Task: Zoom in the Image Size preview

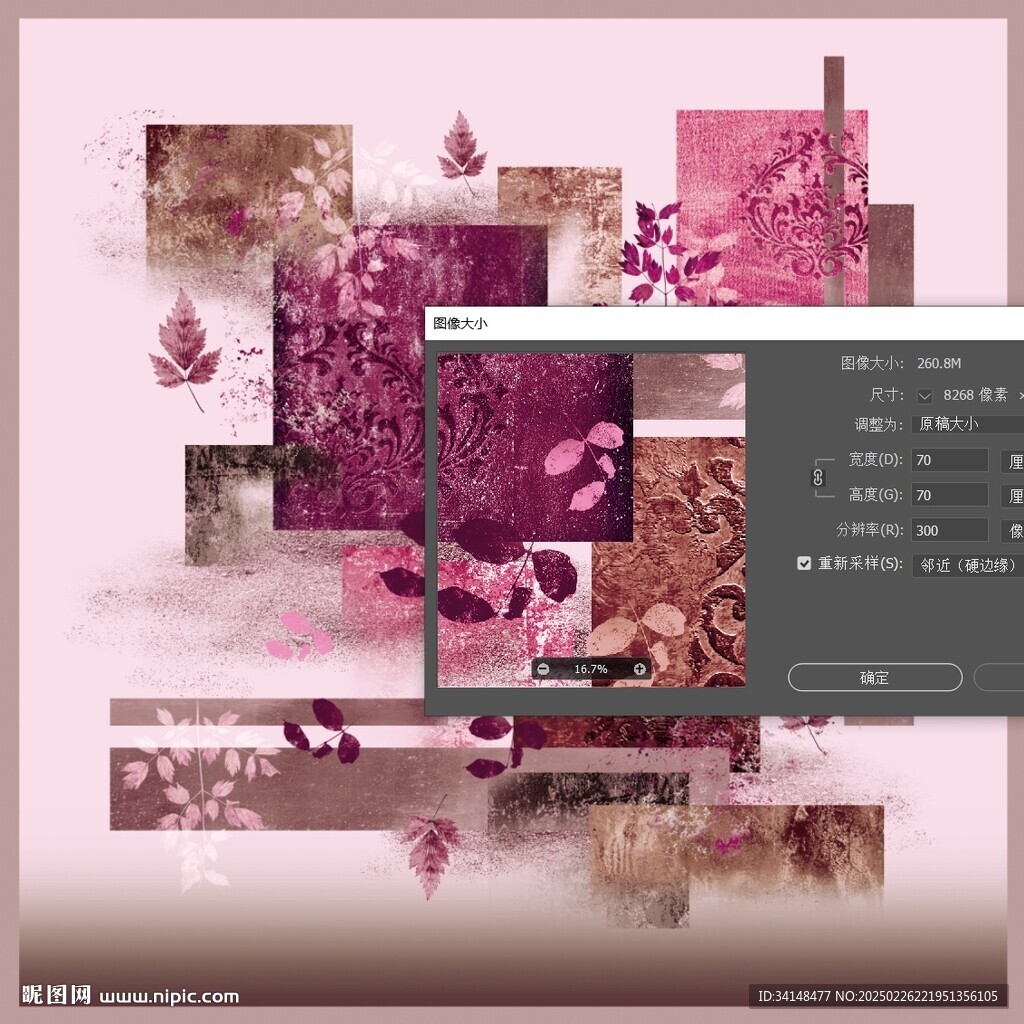Action: coord(639,669)
